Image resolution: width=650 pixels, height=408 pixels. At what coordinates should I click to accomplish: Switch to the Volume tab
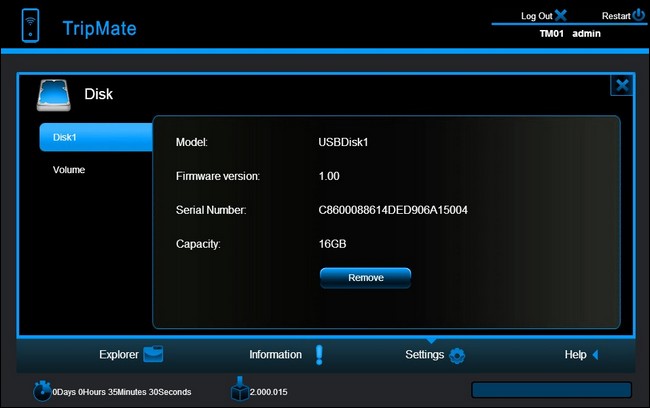pos(69,170)
